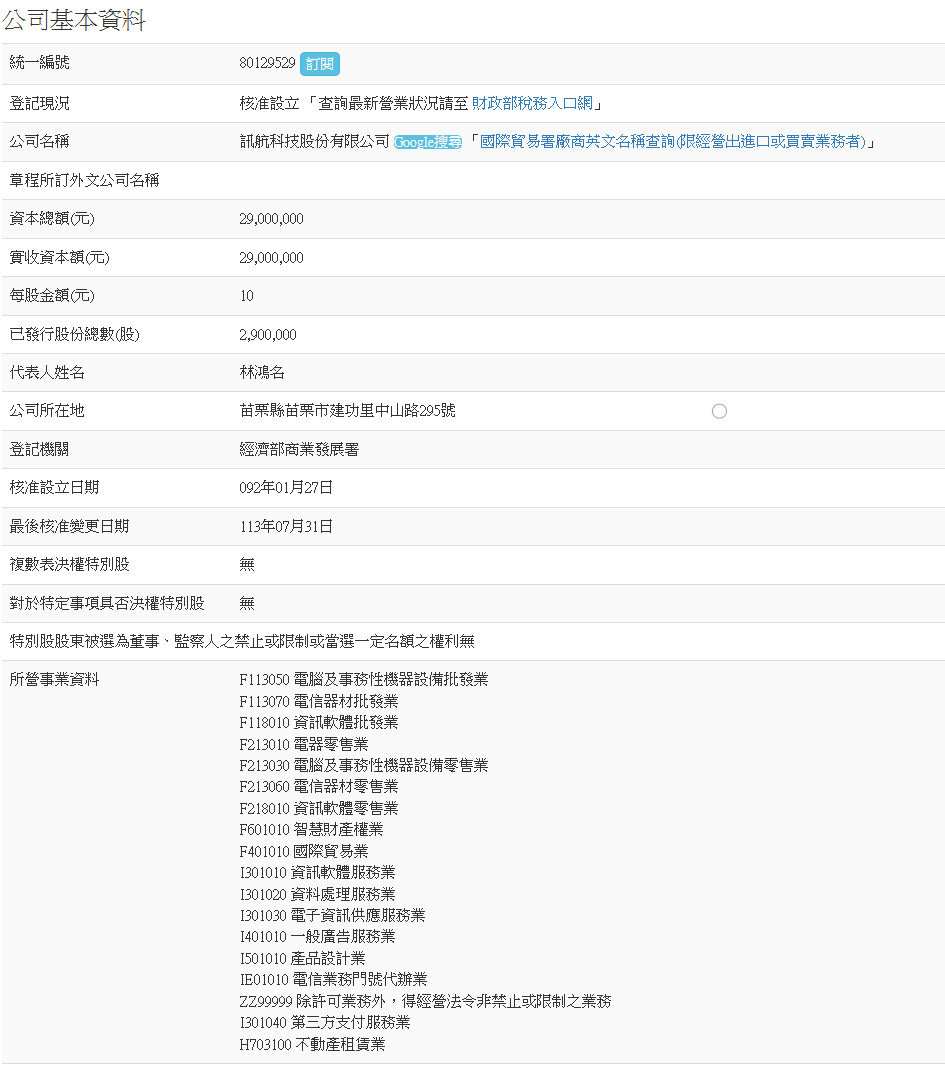Image resolution: width=945 pixels, height=1065 pixels.
Task: Click the Google搜尋 button
Action: (428, 142)
